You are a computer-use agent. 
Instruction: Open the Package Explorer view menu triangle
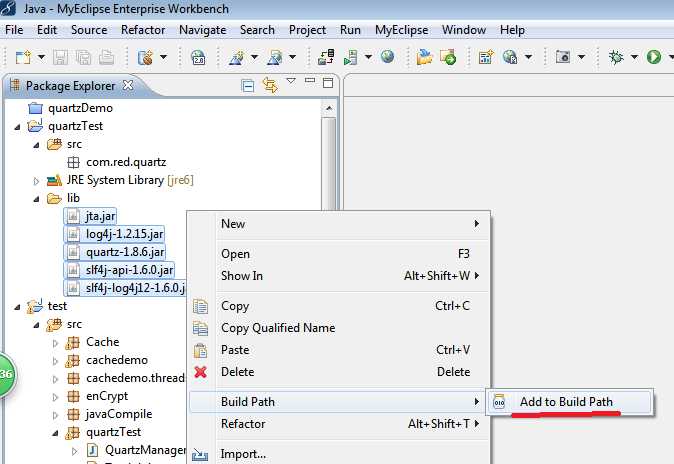(x=291, y=80)
